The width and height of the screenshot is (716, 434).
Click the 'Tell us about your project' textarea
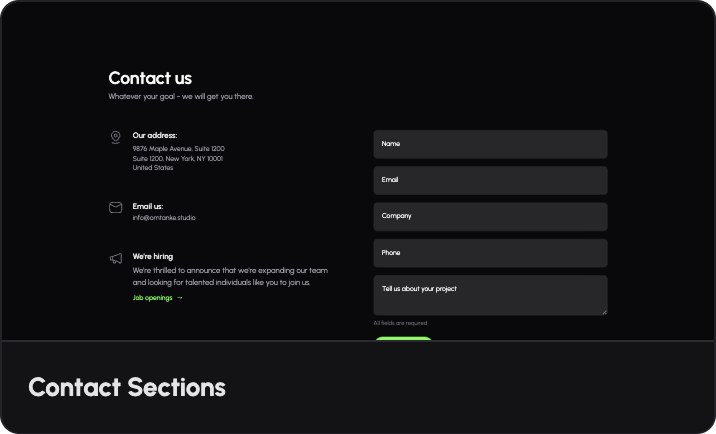click(490, 296)
